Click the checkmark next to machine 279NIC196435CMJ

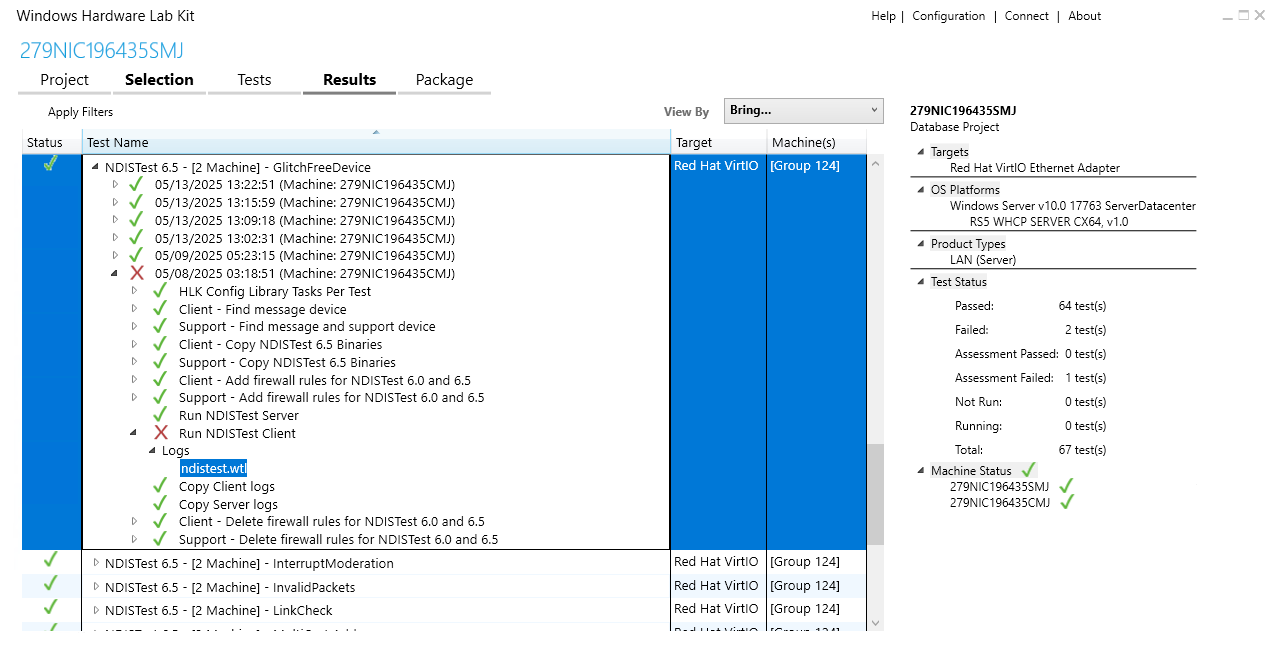1066,502
